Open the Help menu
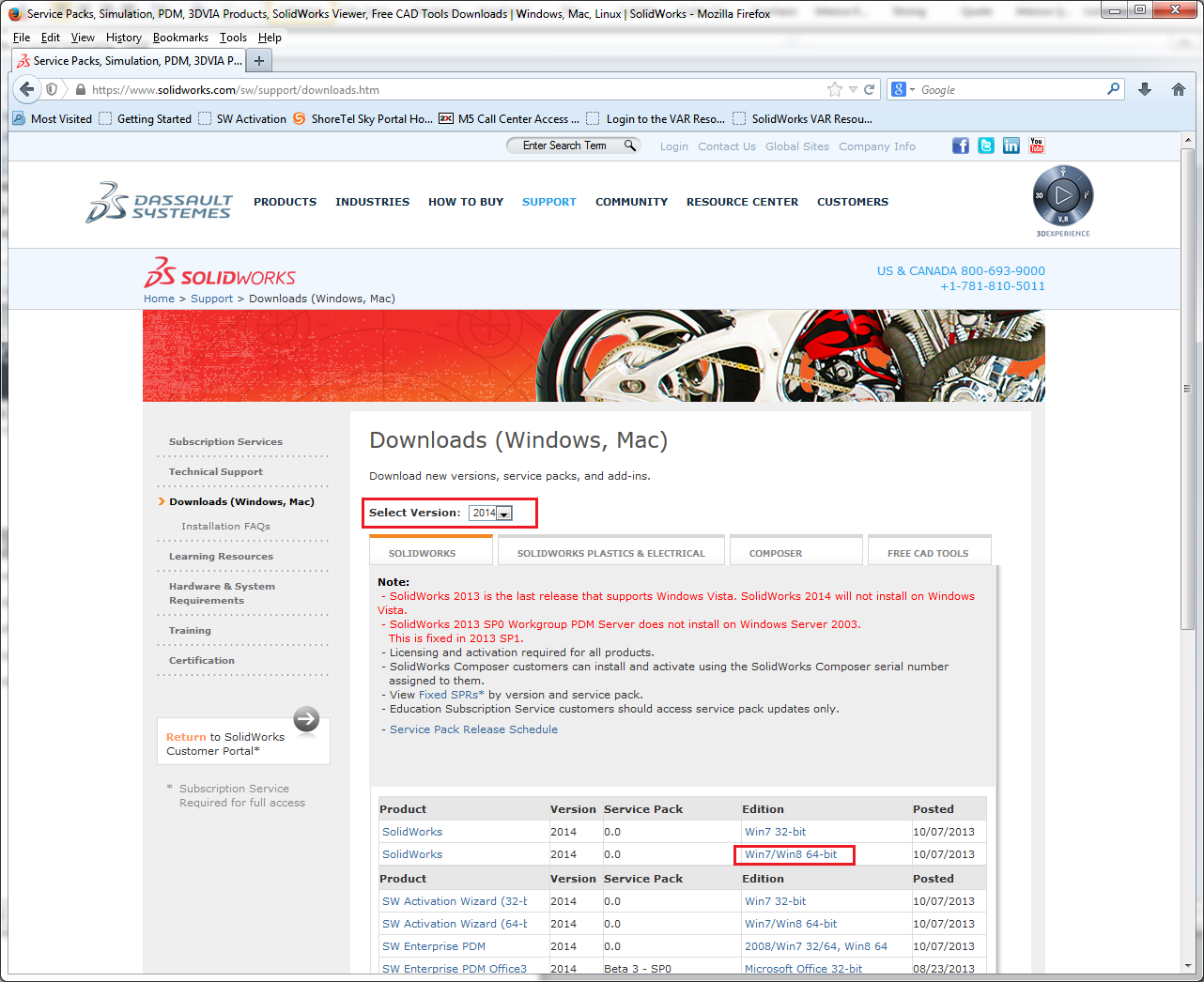 click(270, 38)
